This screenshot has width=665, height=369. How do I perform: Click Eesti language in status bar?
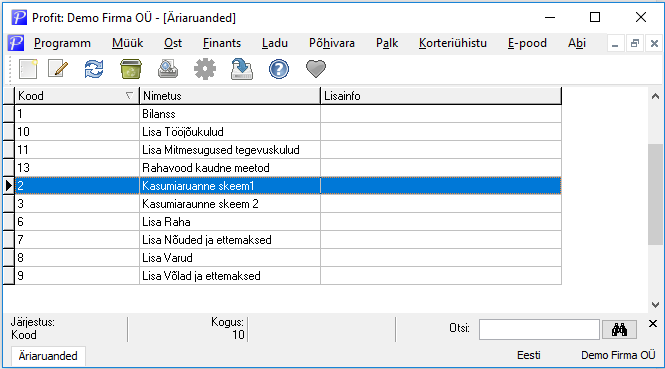click(x=528, y=355)
